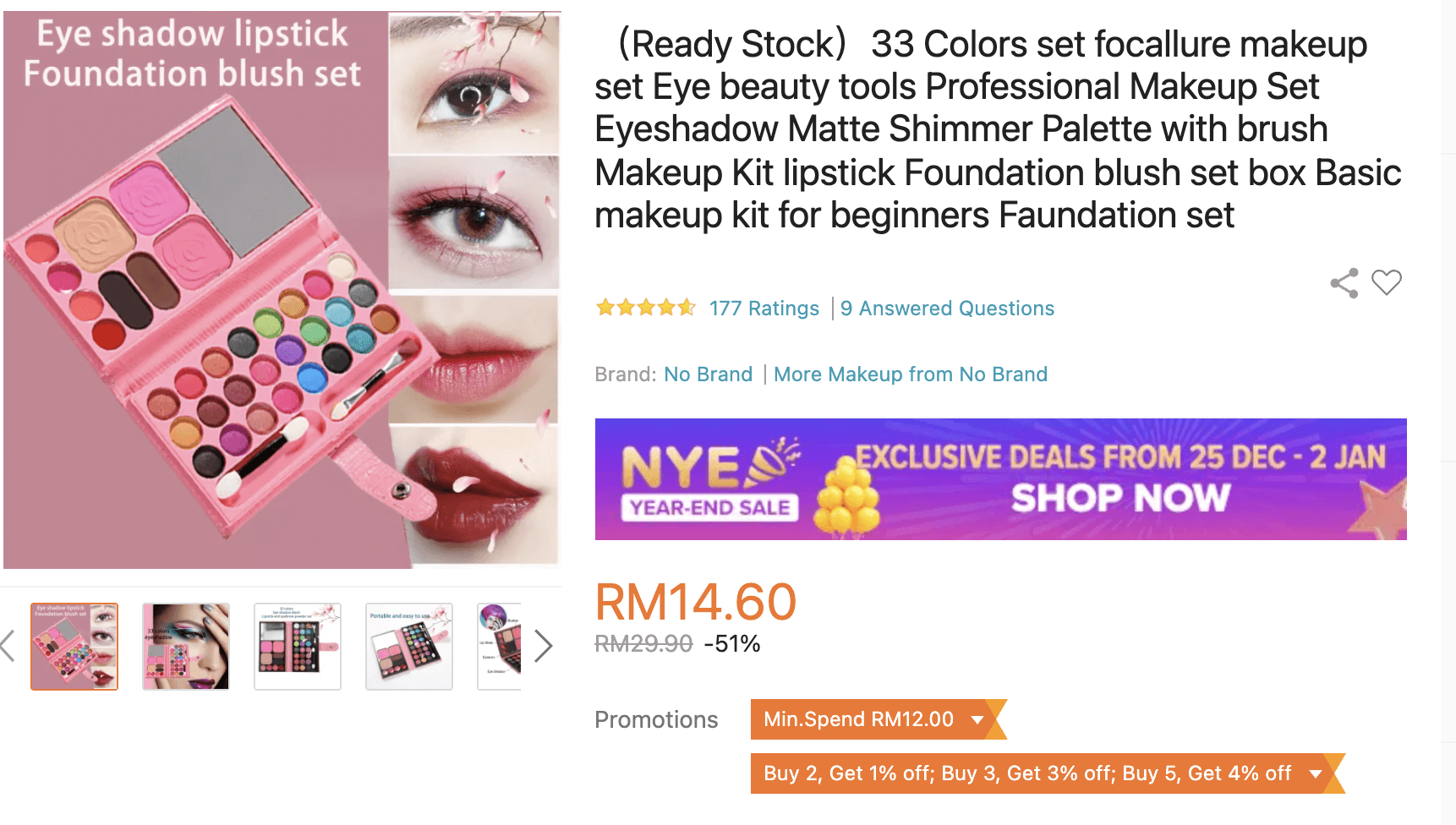Screen dimensions: 1456x825
Task: Select the model face thumbnail
Action: coord(186,647)
